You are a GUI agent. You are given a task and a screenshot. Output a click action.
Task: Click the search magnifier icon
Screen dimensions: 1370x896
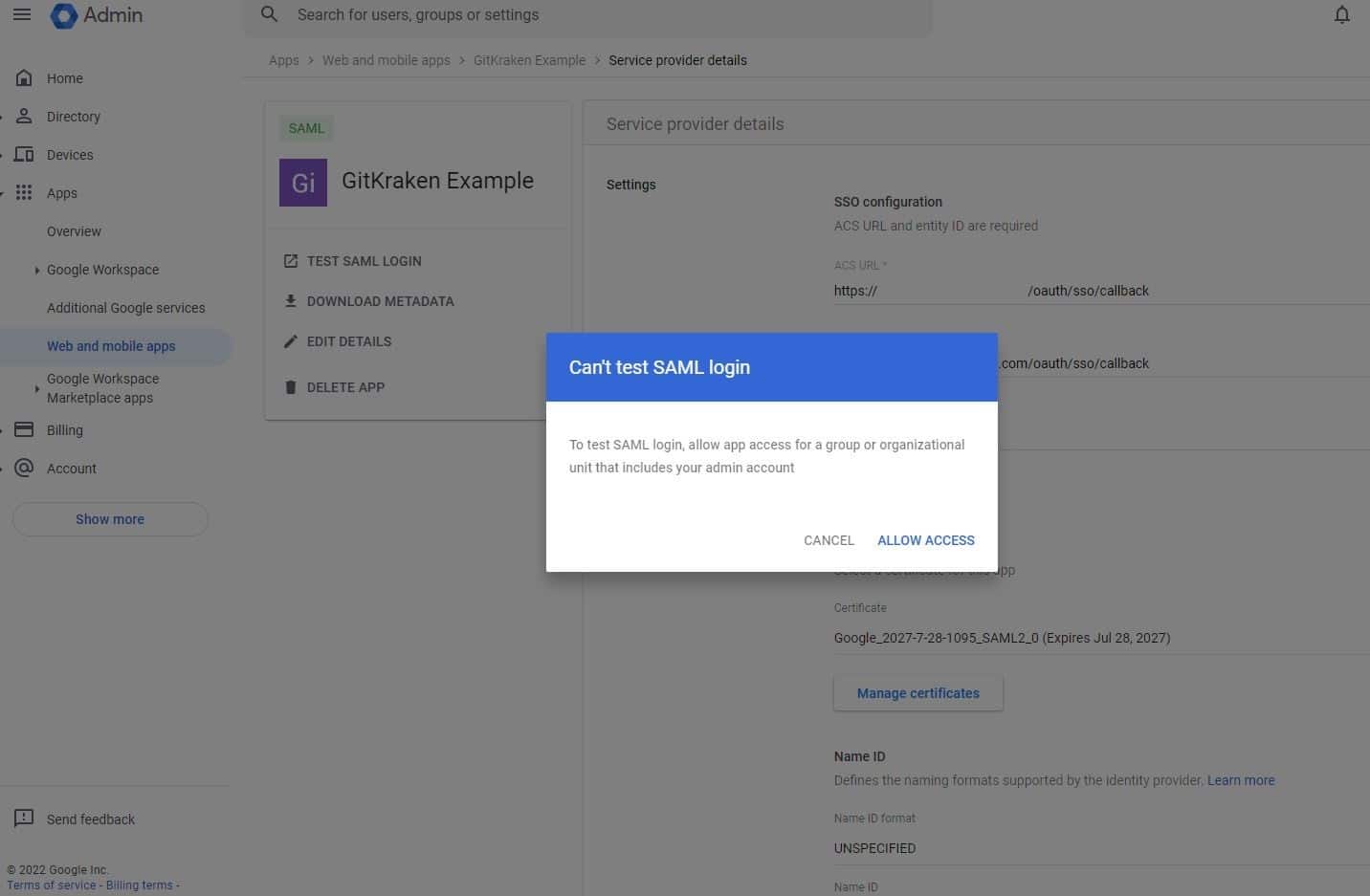270,14
